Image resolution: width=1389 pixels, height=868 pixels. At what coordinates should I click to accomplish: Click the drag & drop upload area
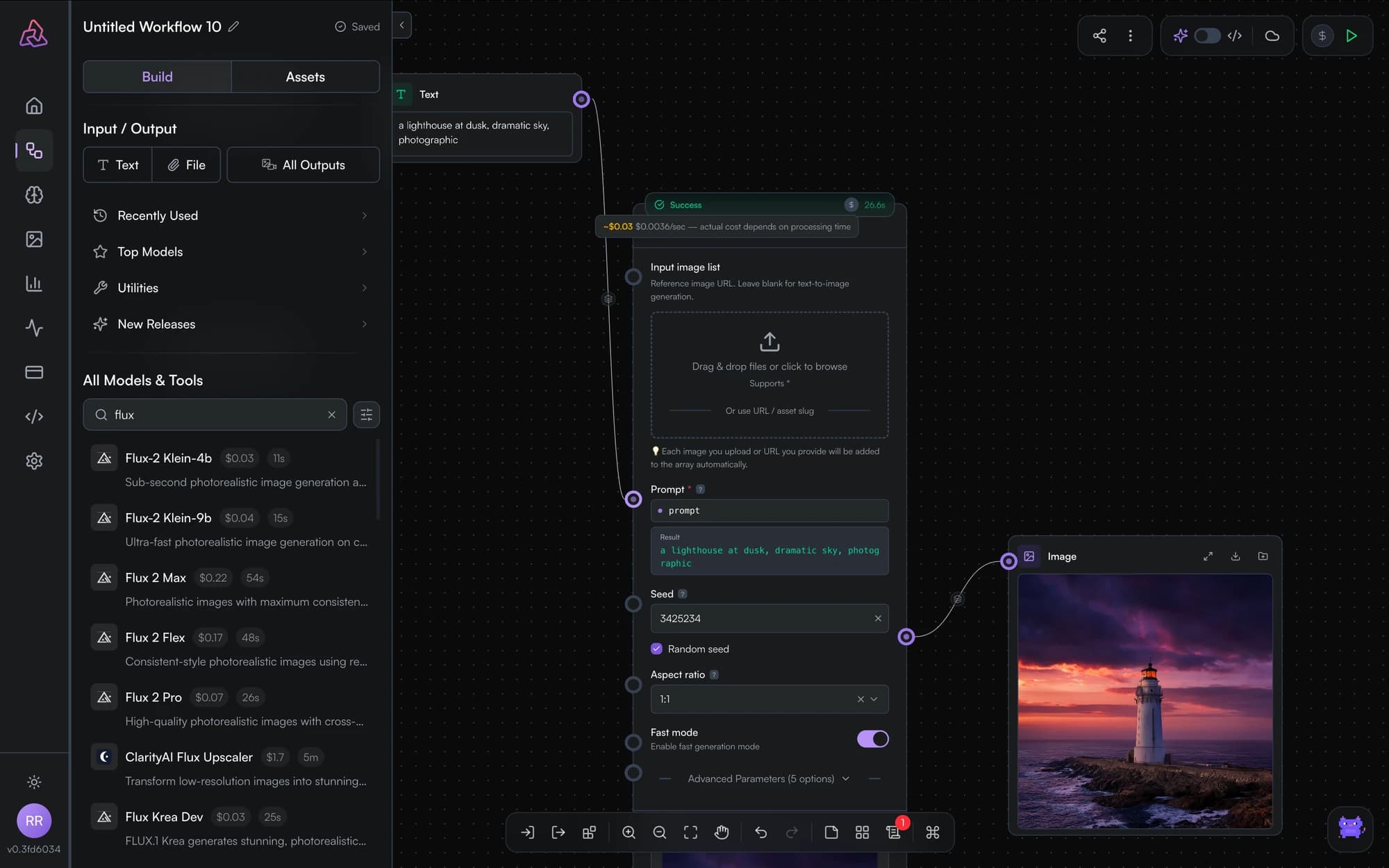(x=770, y=374)
